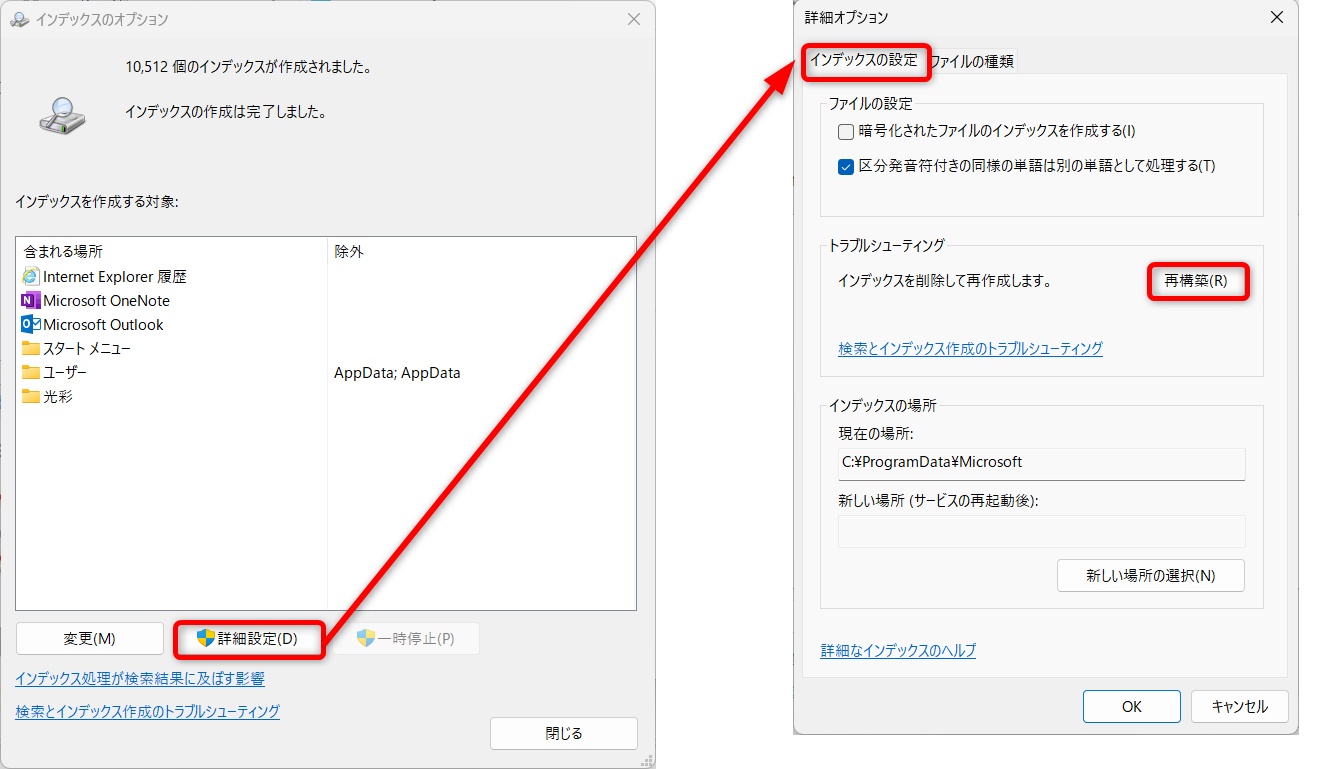This screenshot has height=769, width=1344.
Task: Click the 光彩 folder icon
Action: pyautogui.click(x=30, y=397)
